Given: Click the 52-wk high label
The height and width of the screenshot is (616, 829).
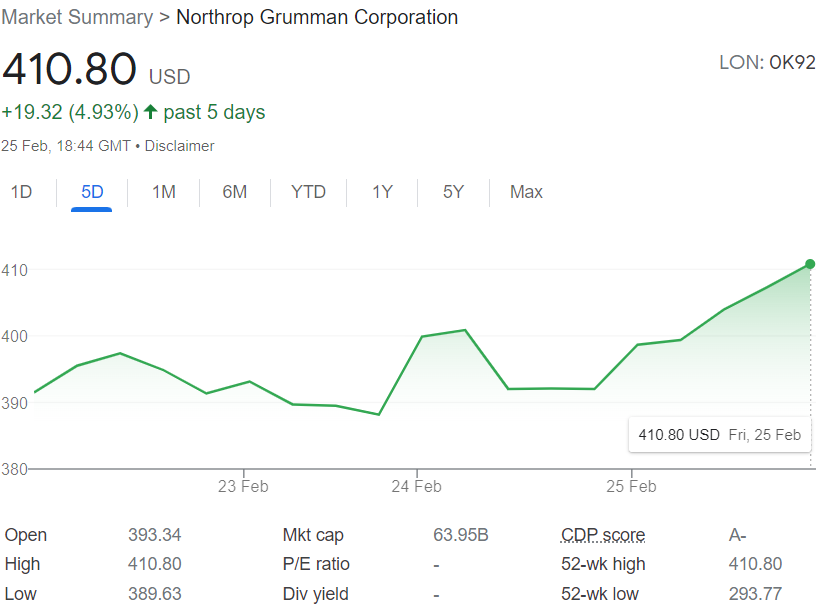Looking at the screenshot, I should (603, 564).
